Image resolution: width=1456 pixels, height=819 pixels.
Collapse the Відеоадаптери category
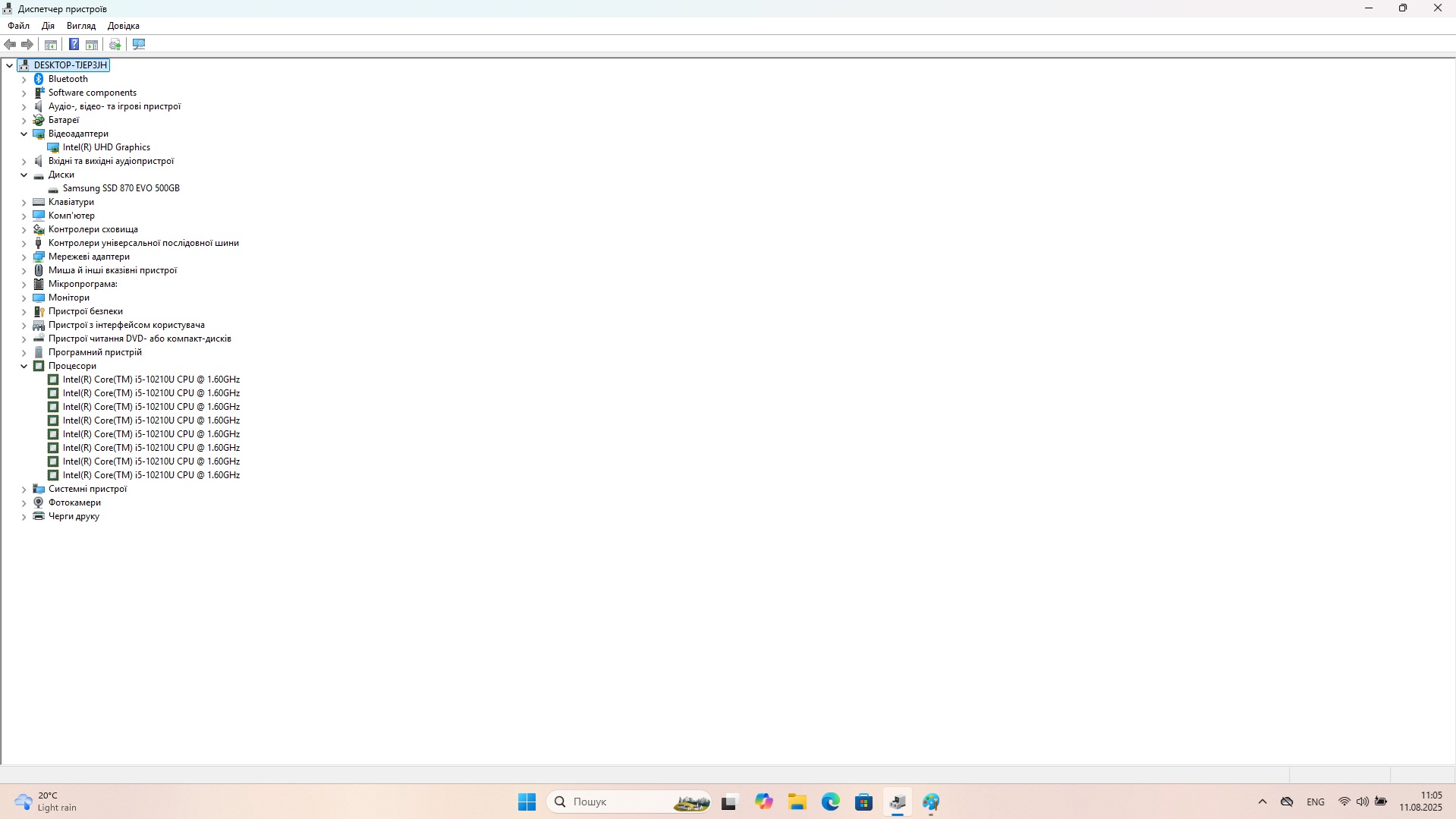[x=24, y=134]
